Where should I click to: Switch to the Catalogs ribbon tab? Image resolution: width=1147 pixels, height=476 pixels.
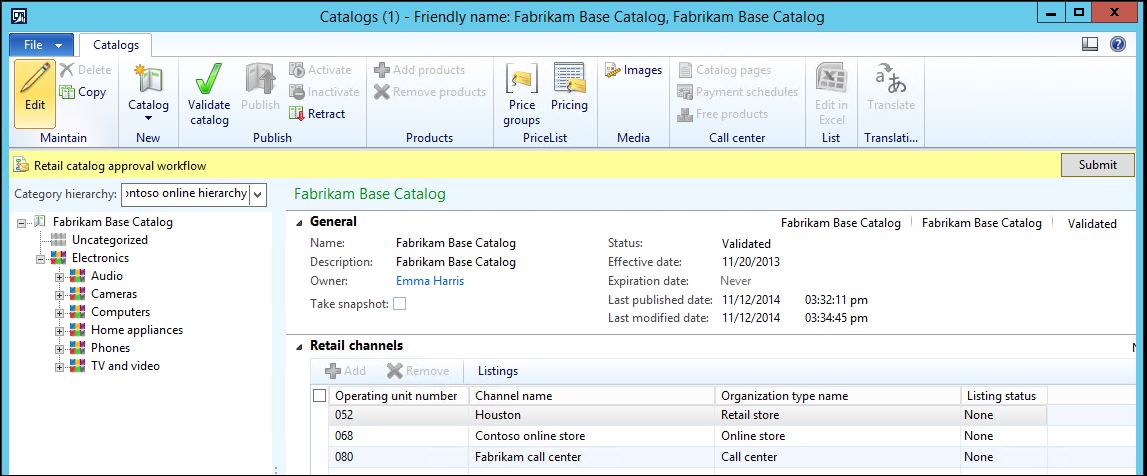(x=116, y=45)
